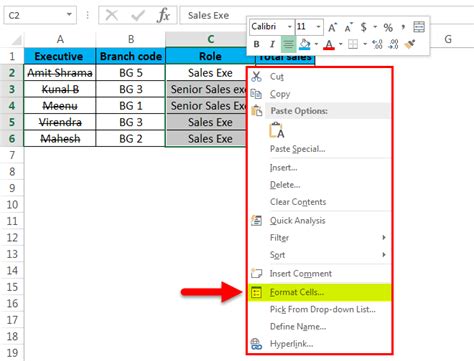Click cell containing Virendra
474x361 pixels.
tap(60, 122)
